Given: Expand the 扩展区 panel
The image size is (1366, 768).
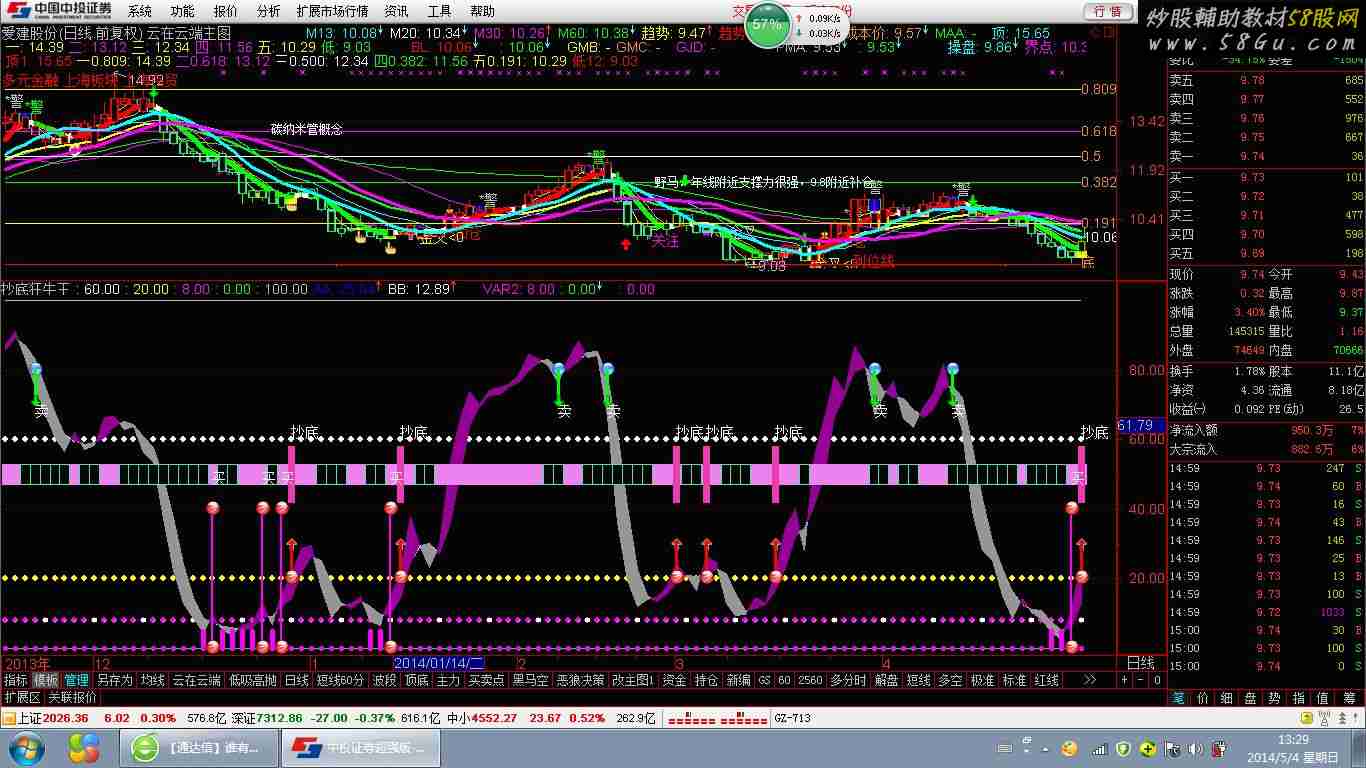Looking at the screenshot, I should coord(22,697).
